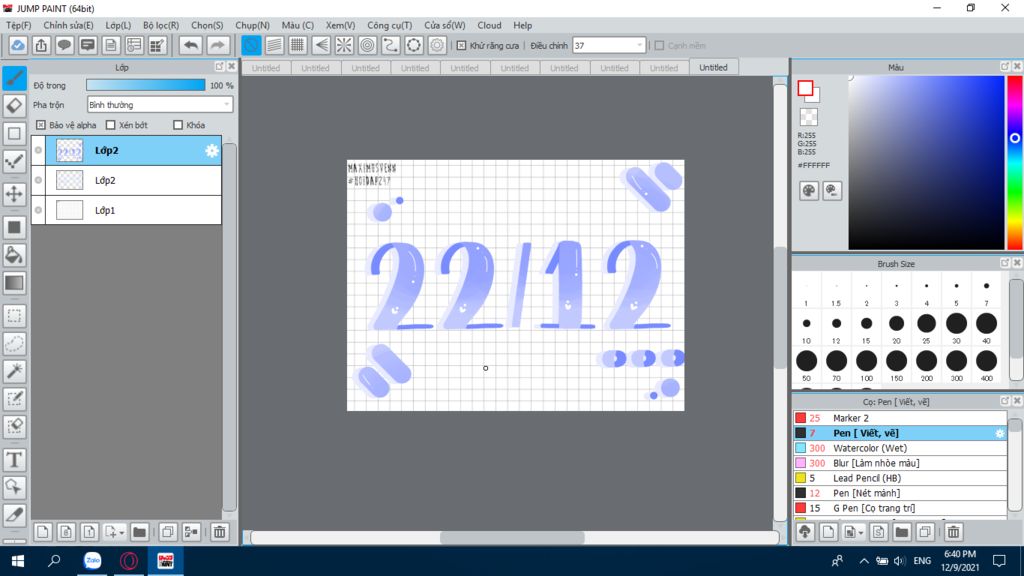This screenshot has height=576, width=1024.
Task: Expand the add-brush dropdown in brush panel
Action: [x=861, y=533]
